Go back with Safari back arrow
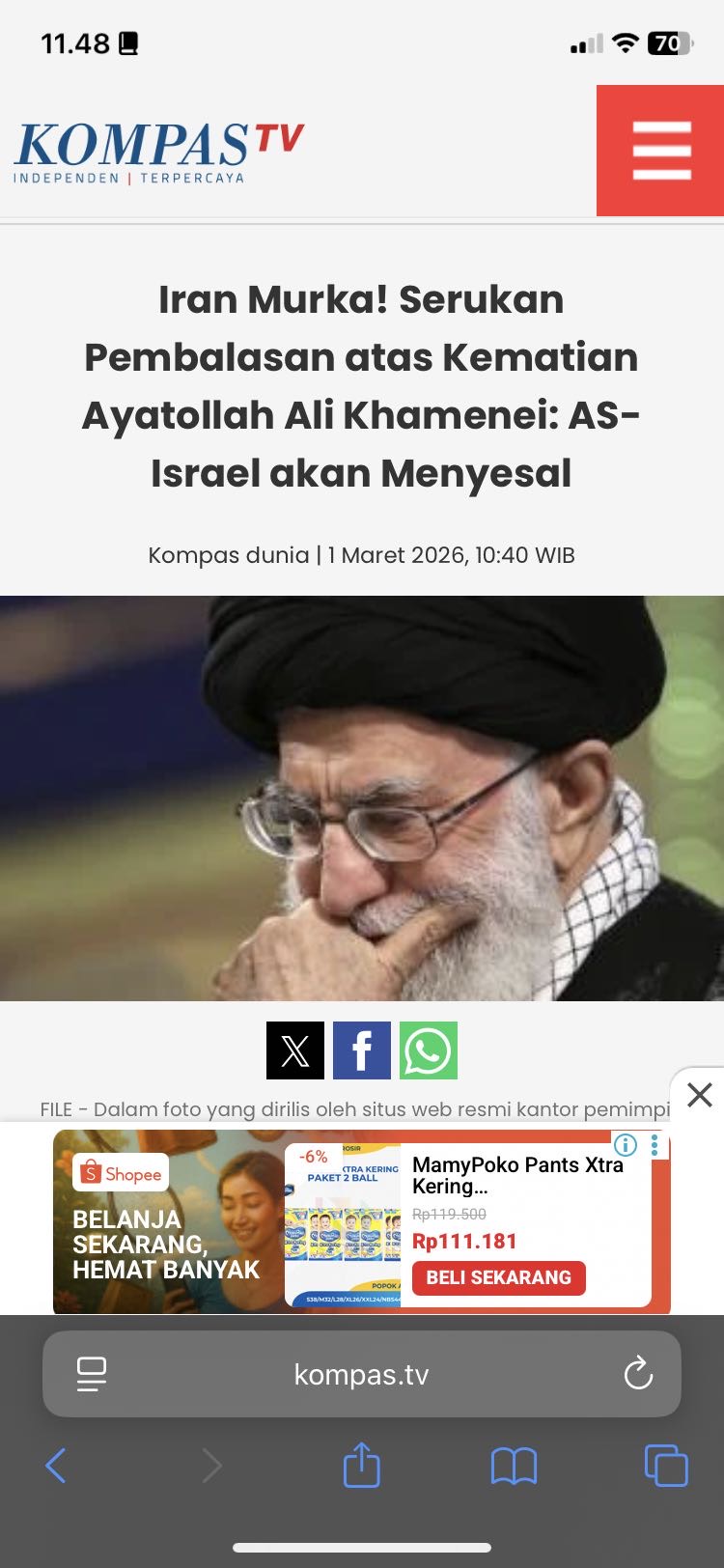Image resolution: width=724 pixels, height=1568 pixels. [x=56, y=1466]
